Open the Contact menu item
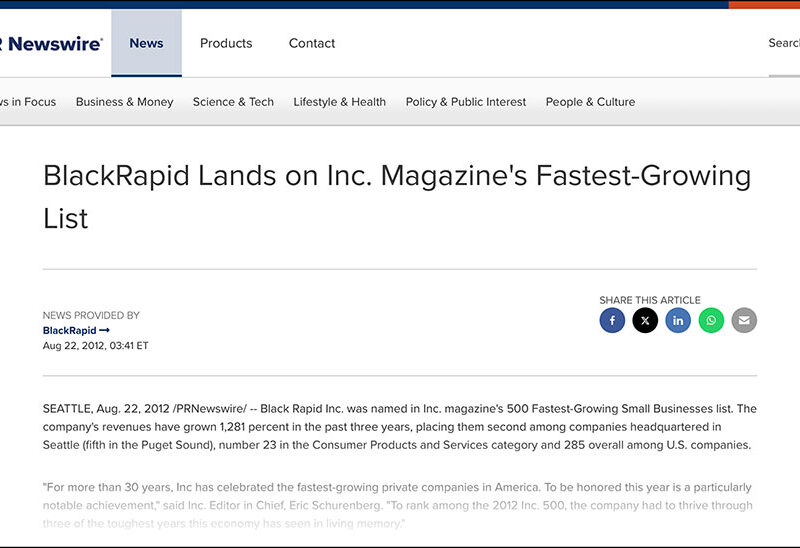This screenshot has width=800, height=548. 312,43
